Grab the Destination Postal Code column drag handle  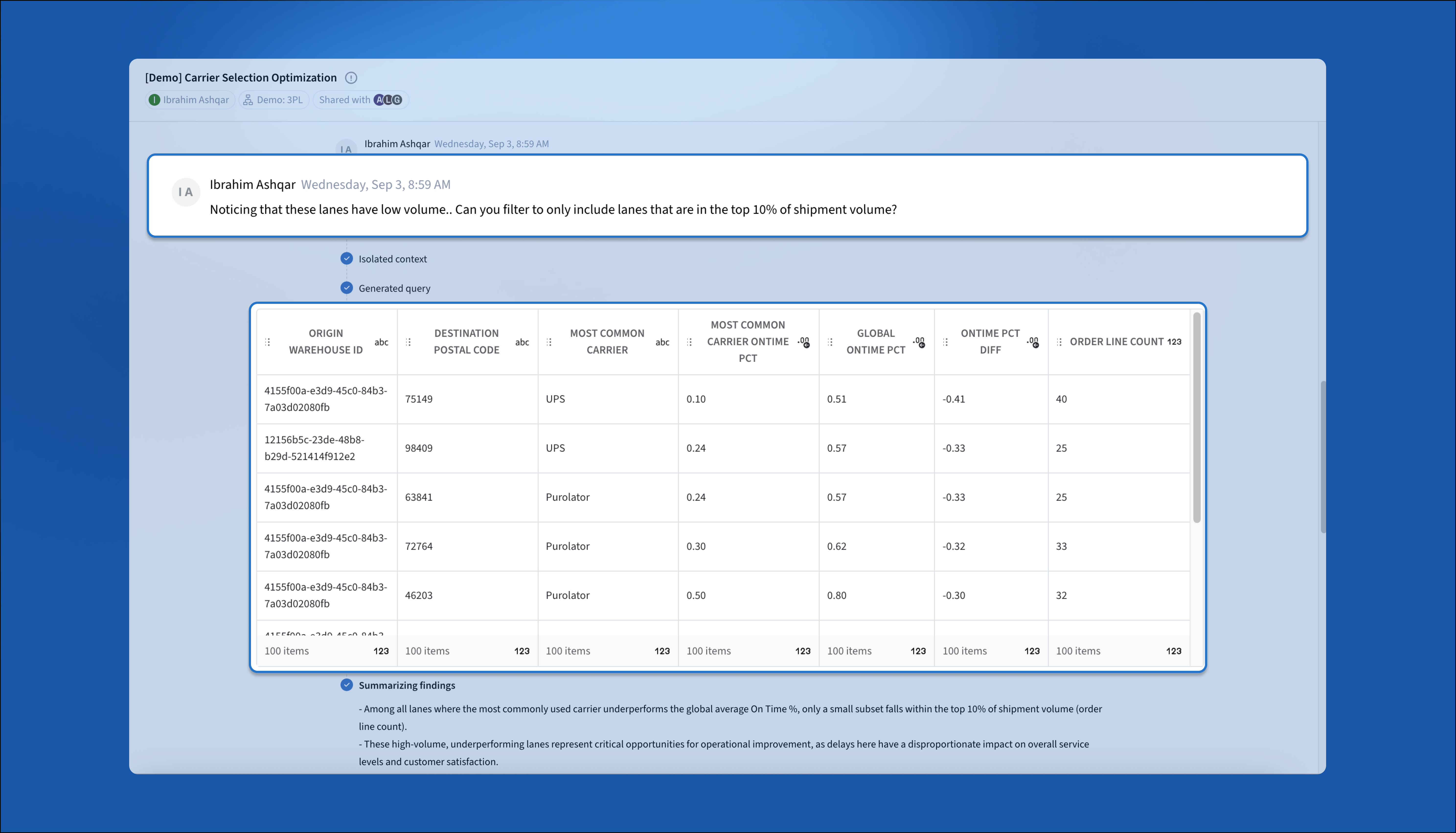pyautogui.click(x=409, y=342)
